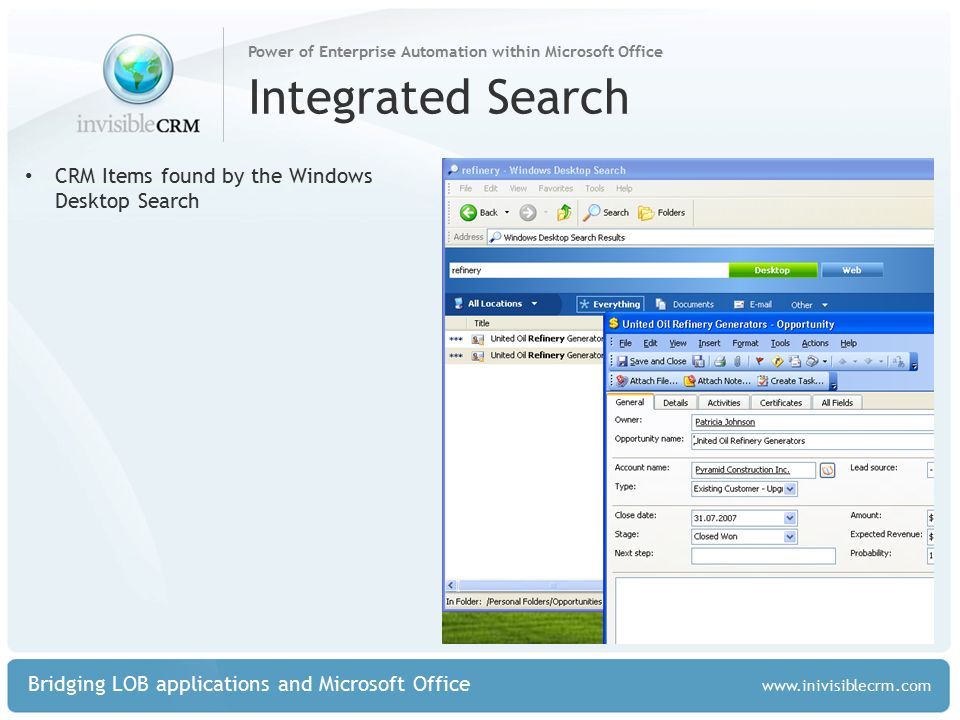This screenshot has height=720, width=960.
Task: Click the results horizontal scrollbar left arrow
Action: click(x=451, y=585)
